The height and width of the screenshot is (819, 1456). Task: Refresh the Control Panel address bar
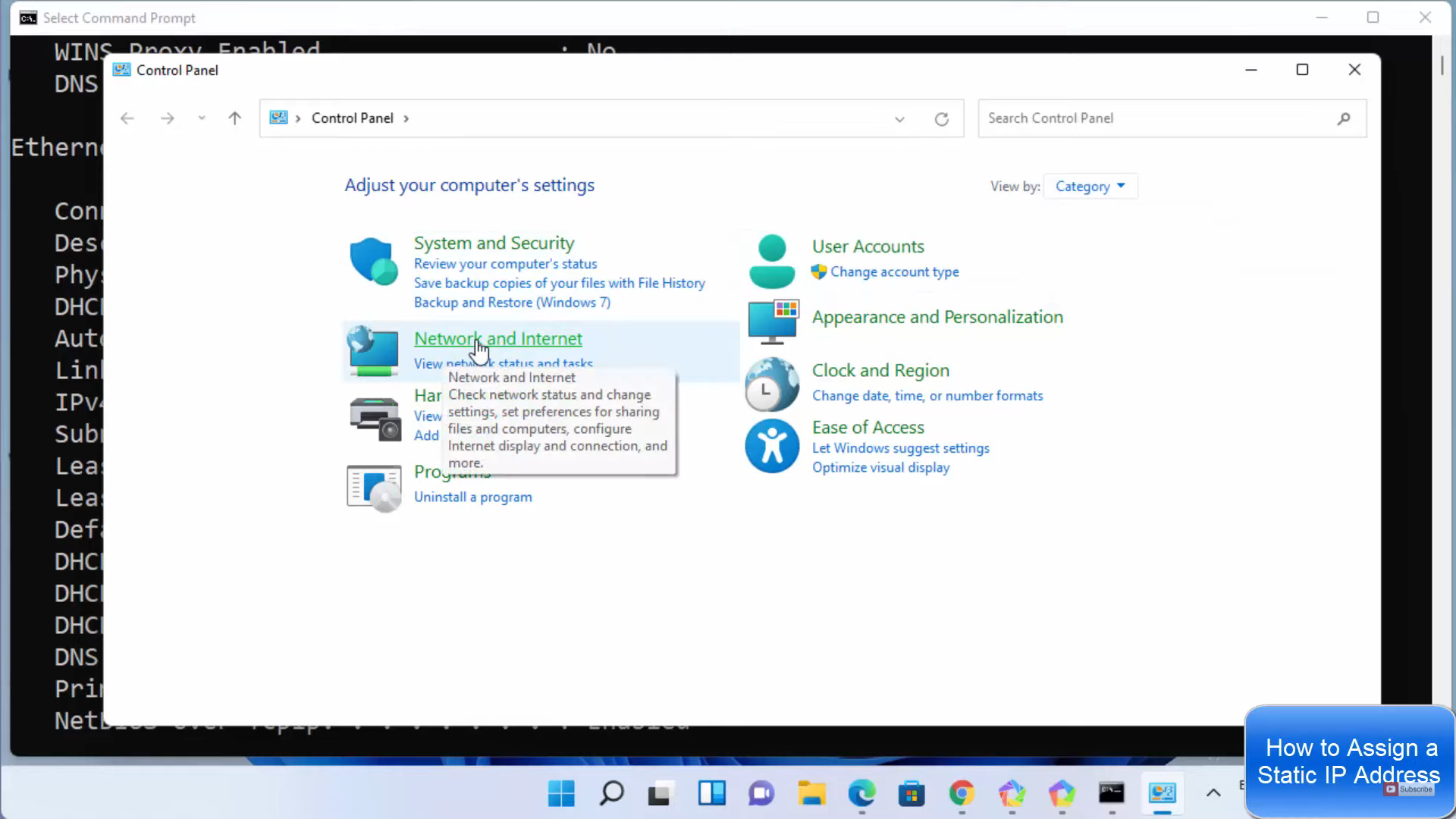[x=941, y=119]
